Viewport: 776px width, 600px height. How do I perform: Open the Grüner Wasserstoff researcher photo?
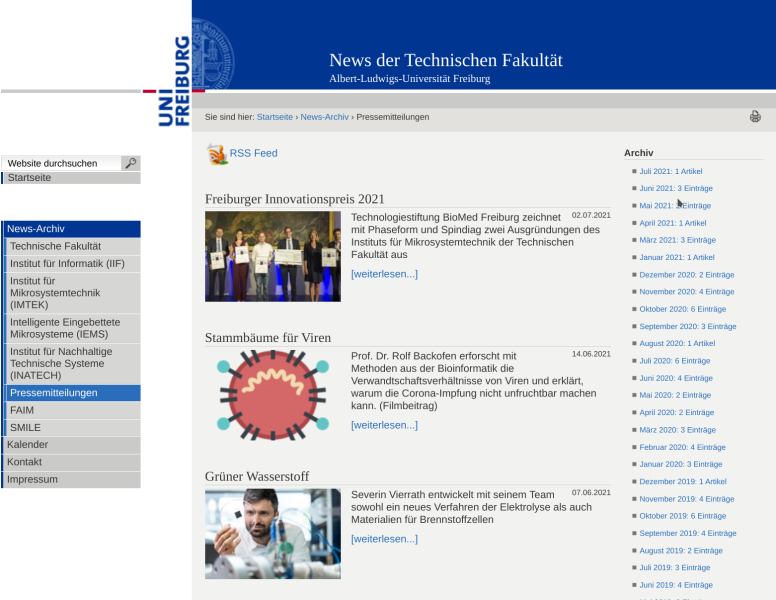click(272, 533)
